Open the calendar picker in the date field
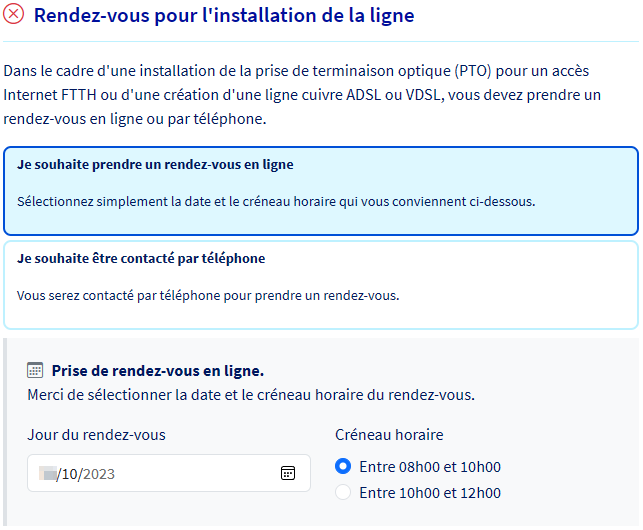This screenshot has width=643, height=530. click(288, 473)
